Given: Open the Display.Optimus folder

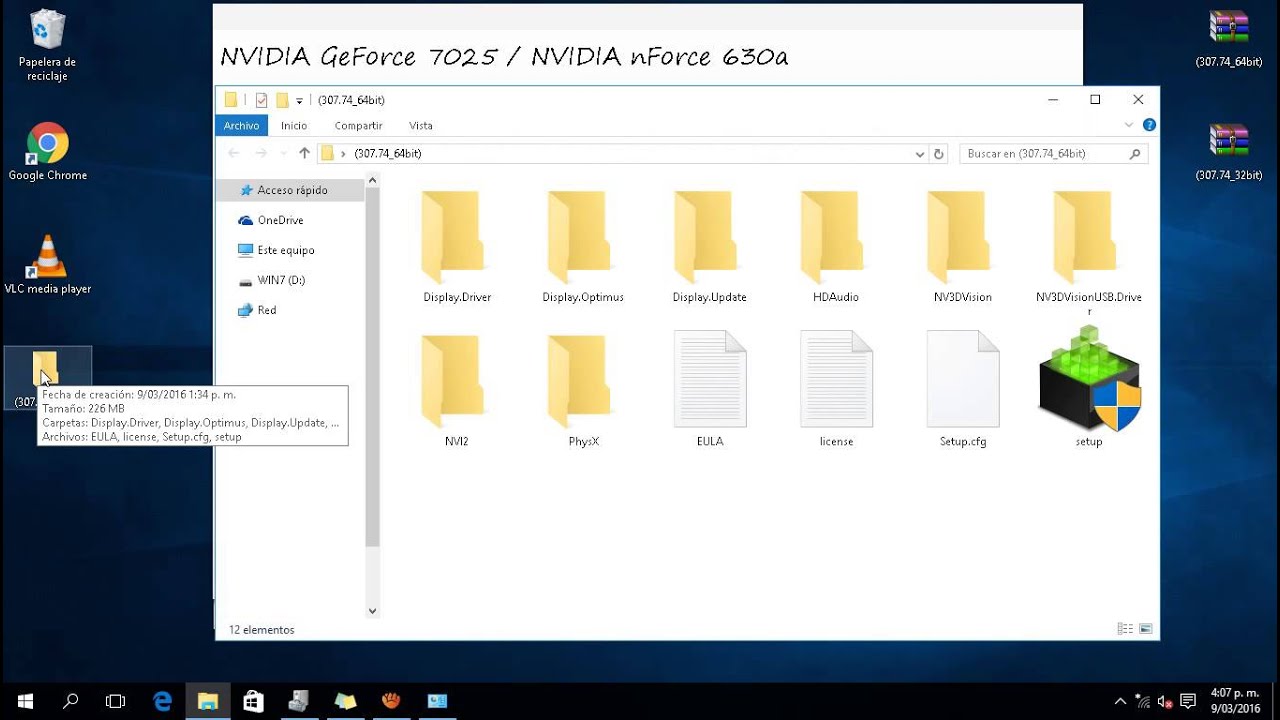Looking at the screenshot, I should click(583, 246).
